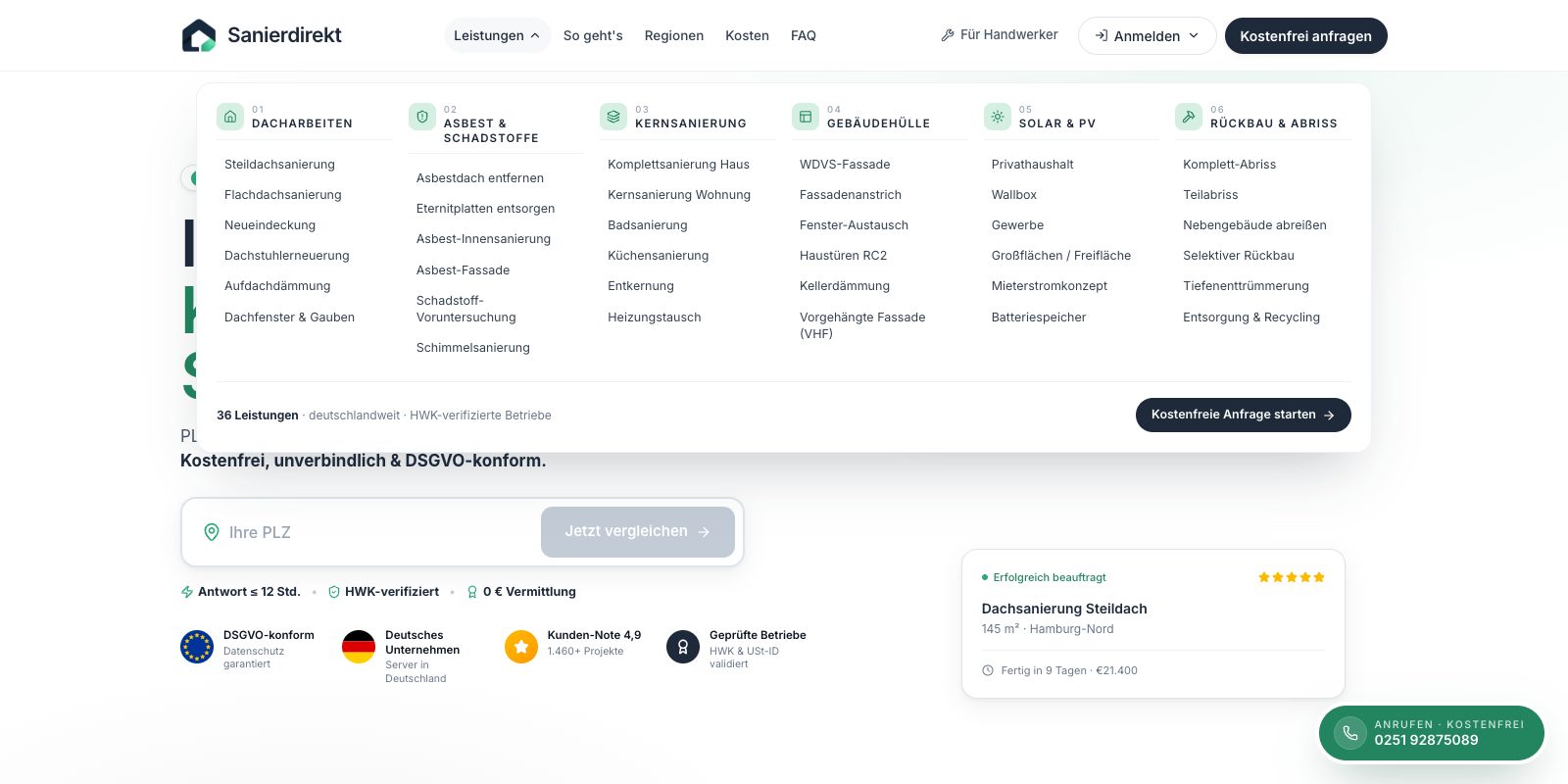Go to Regionen in navigation
Viewport: 1568px width, 784px height.
pos(674,35)
